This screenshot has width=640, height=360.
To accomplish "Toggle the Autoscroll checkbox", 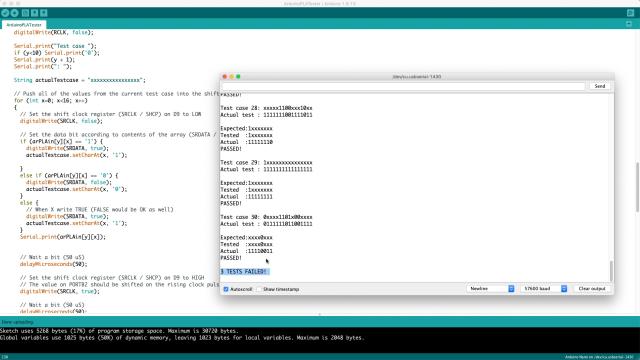I will (x=226, y=289).
